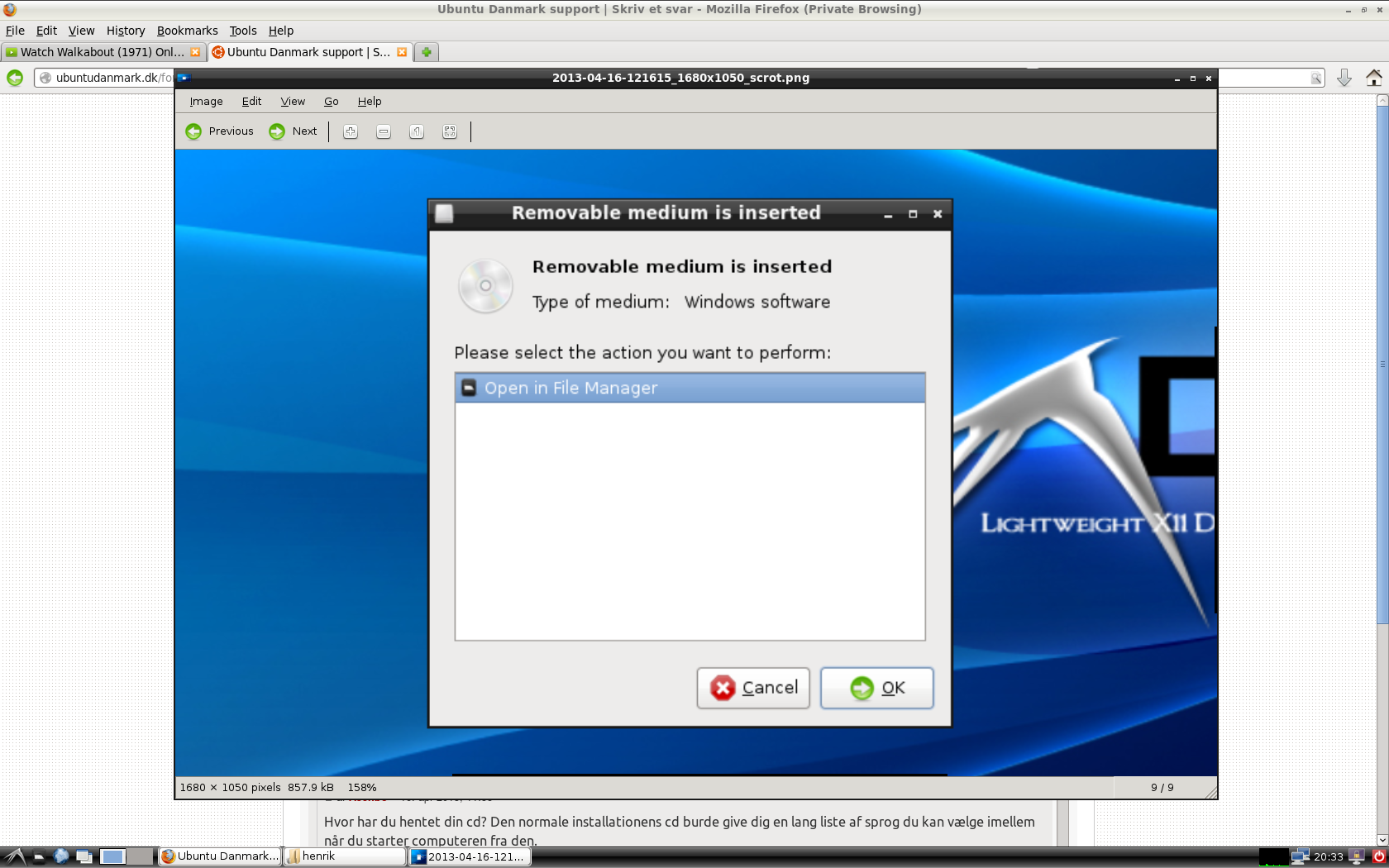Image resolution: width=1389 pixels, height=868 pixels.
Task: Zoom out of the image with the minus icon
Action: tap(384, 131)
